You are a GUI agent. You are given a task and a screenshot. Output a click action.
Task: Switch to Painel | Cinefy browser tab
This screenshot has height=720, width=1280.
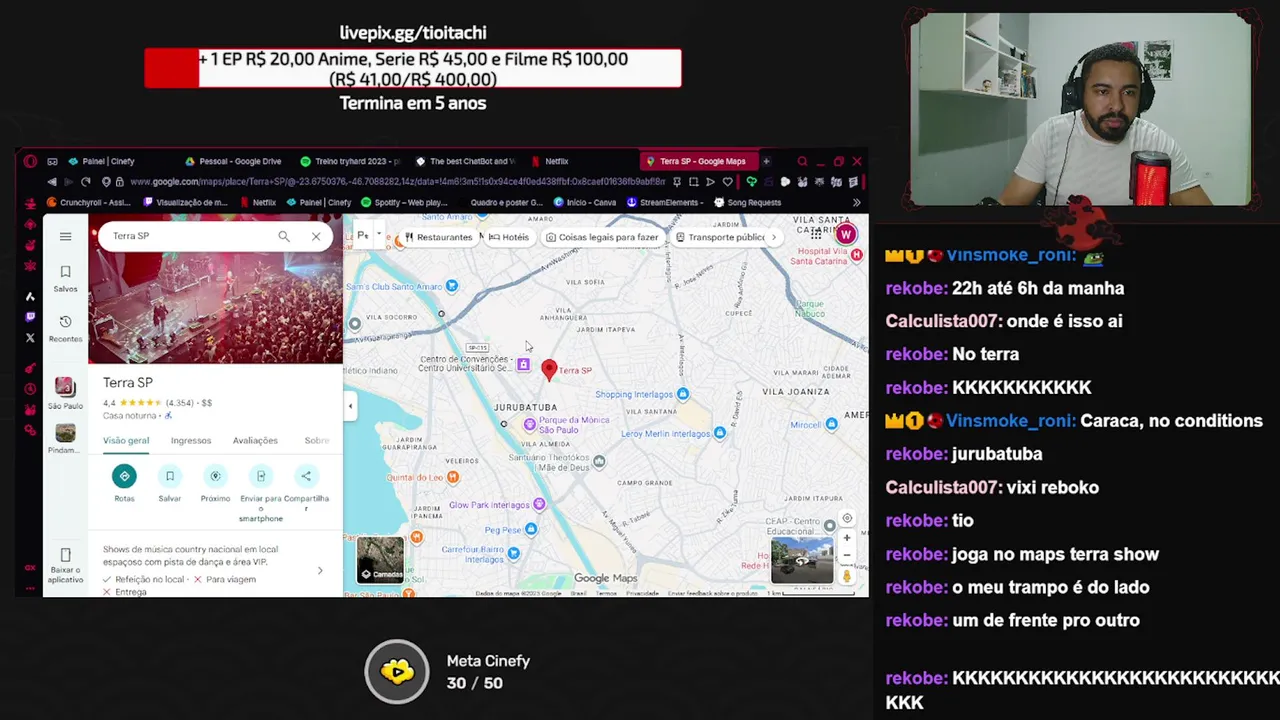(x=108, y=161)
